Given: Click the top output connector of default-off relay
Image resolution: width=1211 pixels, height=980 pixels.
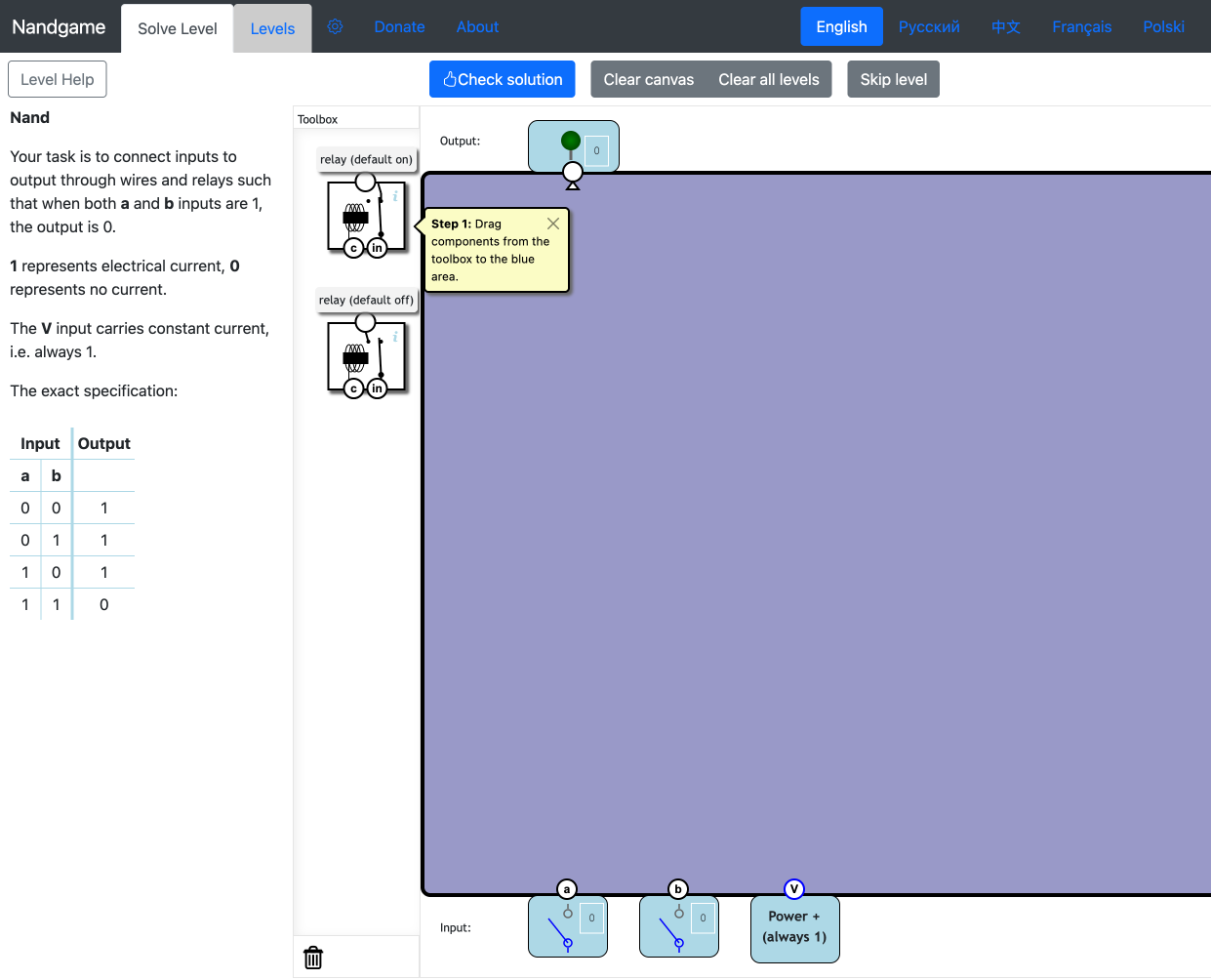Looking at the screenshot, I should pyautogui.click(x=366, y=322).
